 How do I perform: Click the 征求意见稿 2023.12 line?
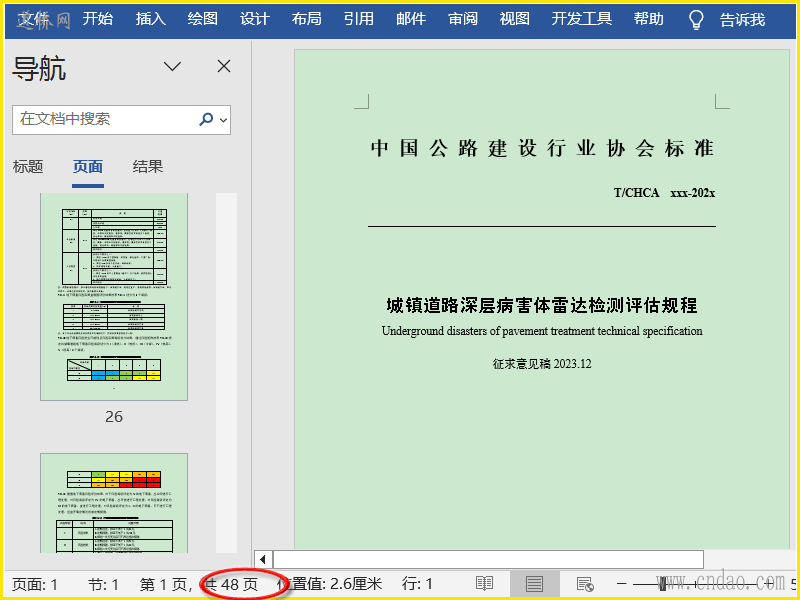click(x=542, y=364)
